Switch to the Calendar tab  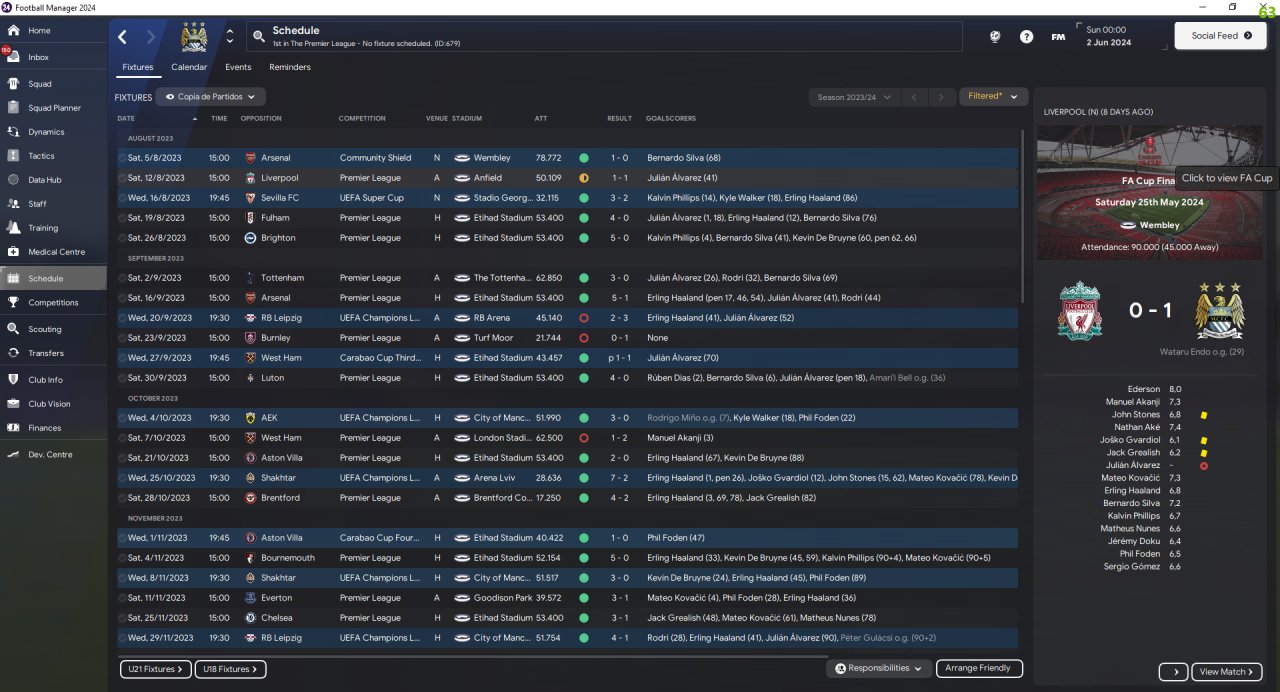[189, 67]
